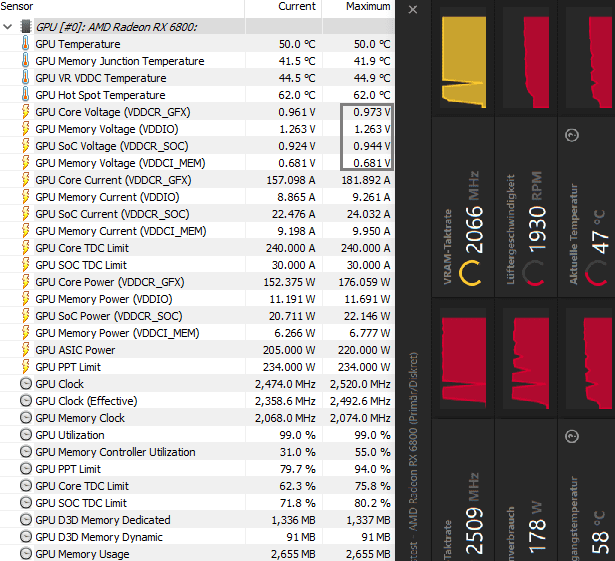Click clock icon next to GPU Clock
The image size is (615, 561).
coord(26,384)
